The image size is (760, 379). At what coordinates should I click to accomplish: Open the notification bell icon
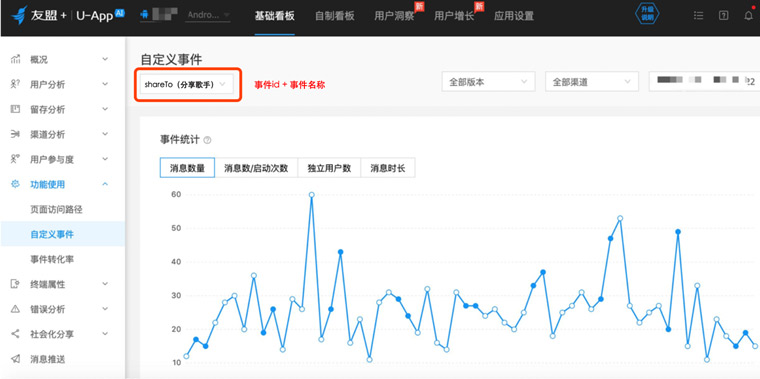(x=748, y=16)
